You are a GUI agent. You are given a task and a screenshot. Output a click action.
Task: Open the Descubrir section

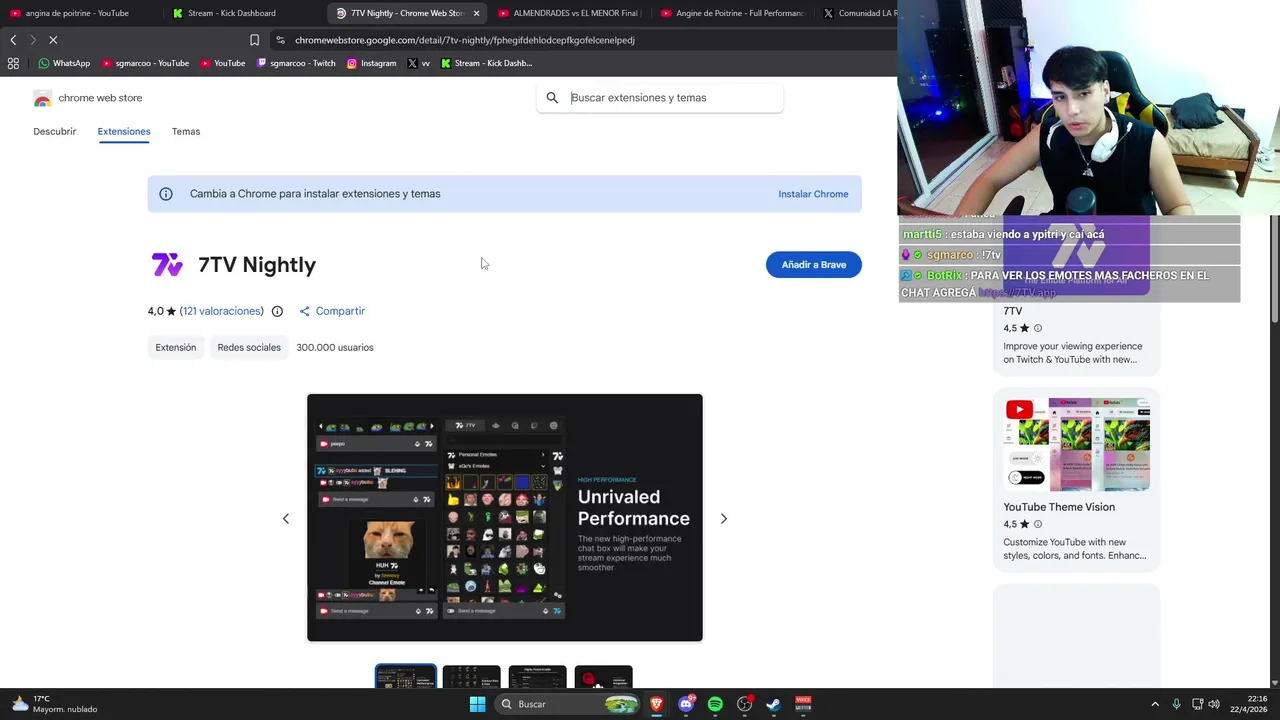pyautogui.click(x=54, y=131)
